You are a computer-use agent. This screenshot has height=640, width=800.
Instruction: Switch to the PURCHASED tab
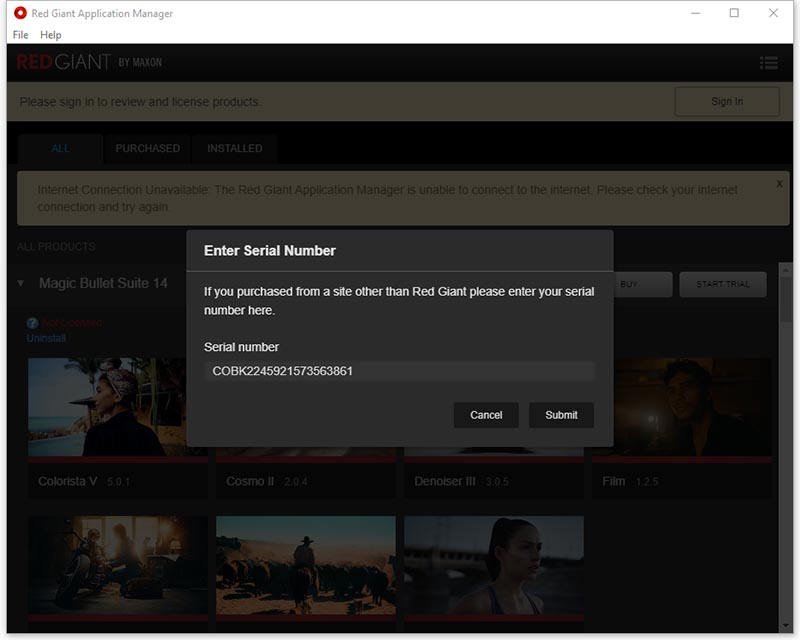[x=147, y=149]
